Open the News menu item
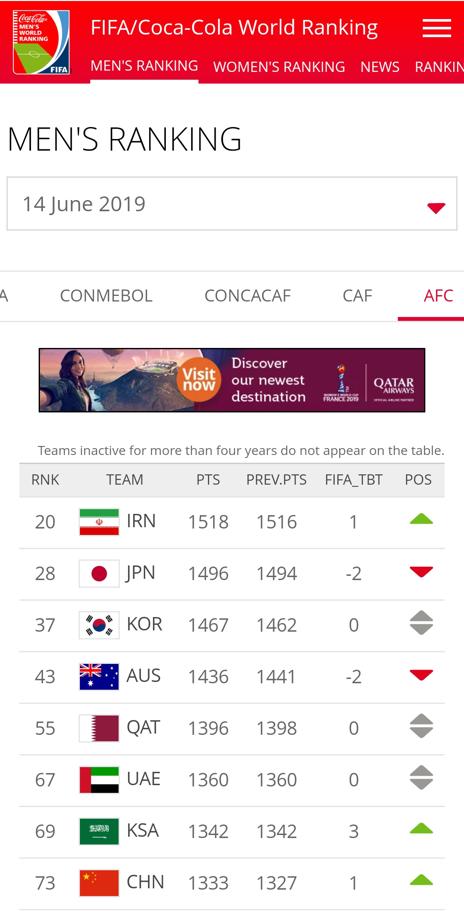This screenshot has height=911, width=464. (x=380, y=67)
